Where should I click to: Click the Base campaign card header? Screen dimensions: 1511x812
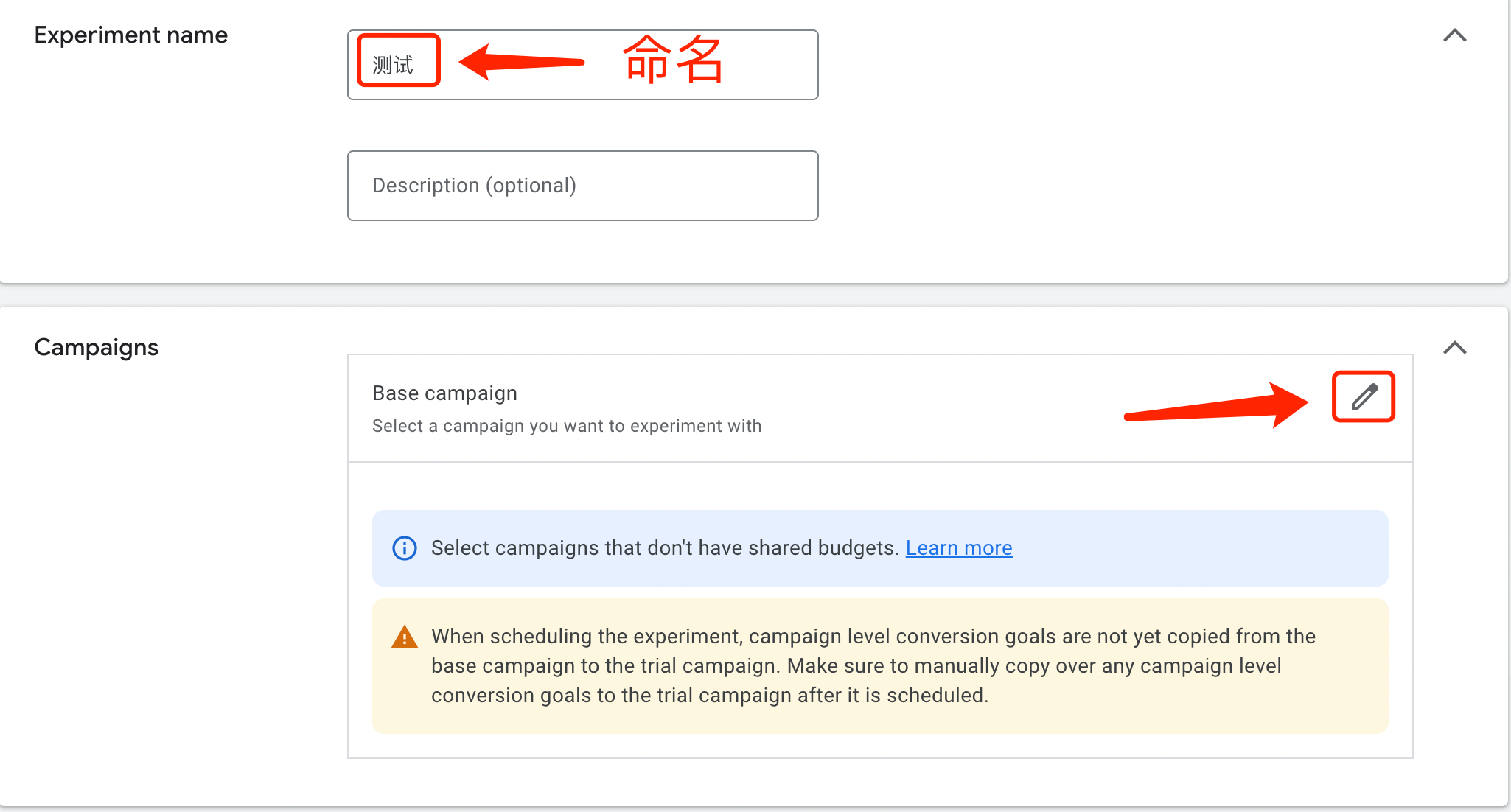444,393
